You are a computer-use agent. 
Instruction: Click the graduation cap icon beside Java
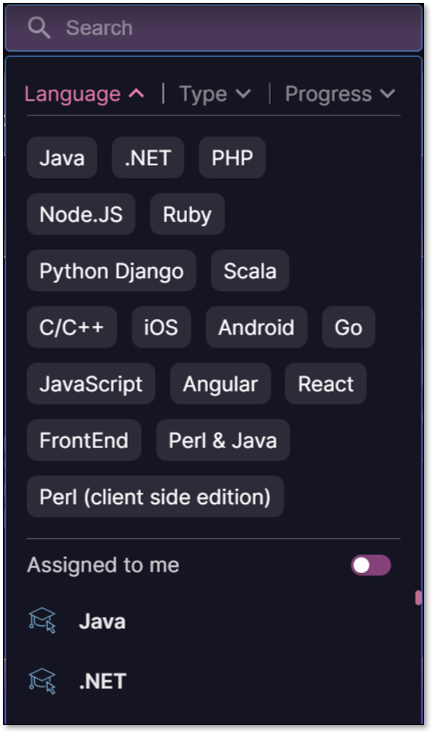pyautogui.click(x=42, y=620)
